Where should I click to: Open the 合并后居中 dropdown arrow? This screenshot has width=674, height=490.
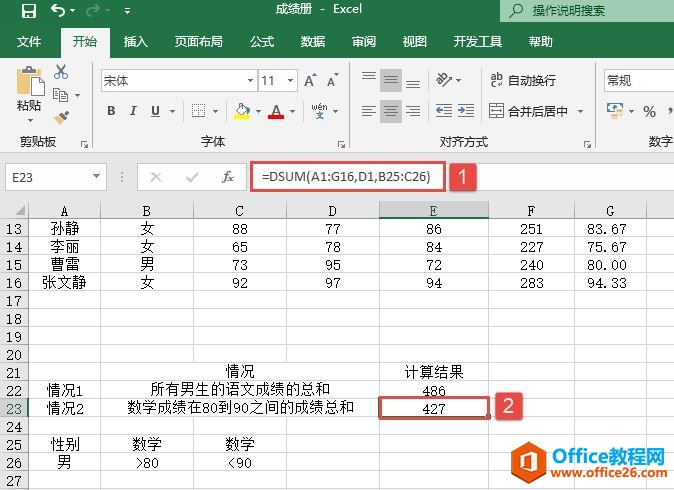(580, 111)
